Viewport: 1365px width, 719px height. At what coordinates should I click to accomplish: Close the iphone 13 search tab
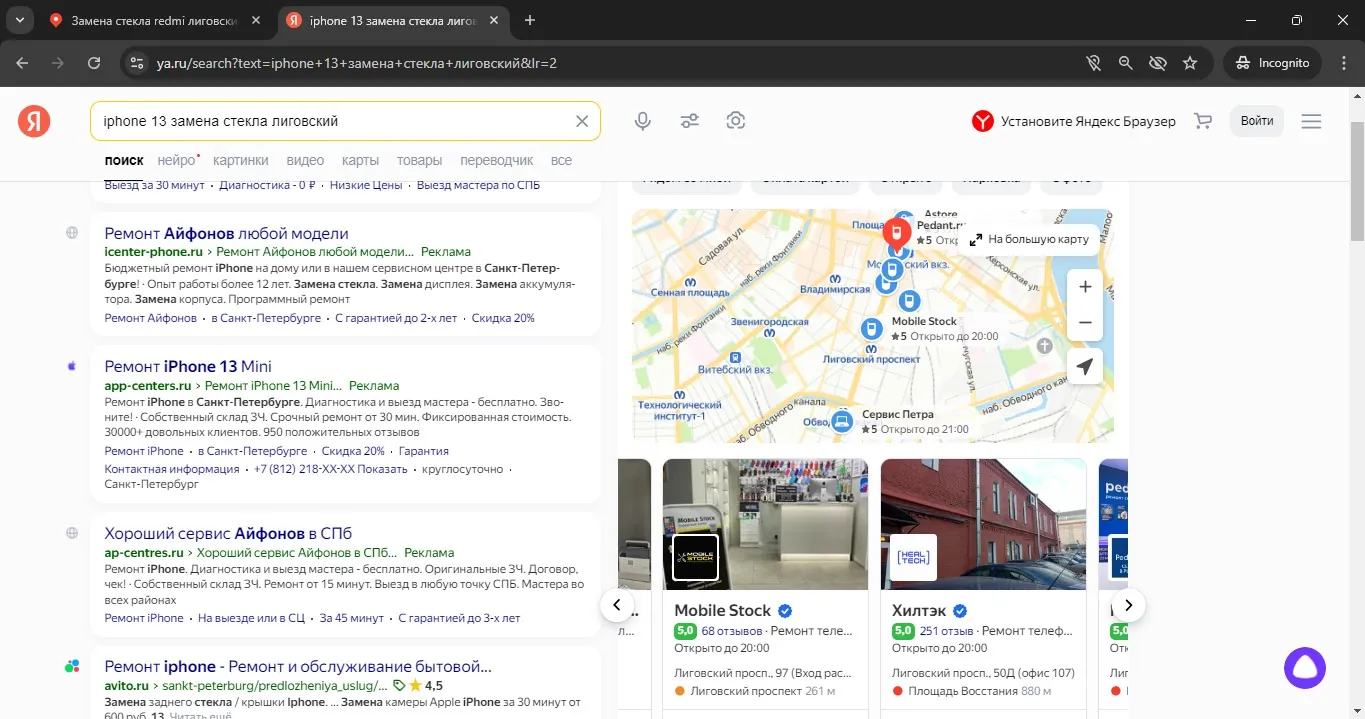coord(495,20)
